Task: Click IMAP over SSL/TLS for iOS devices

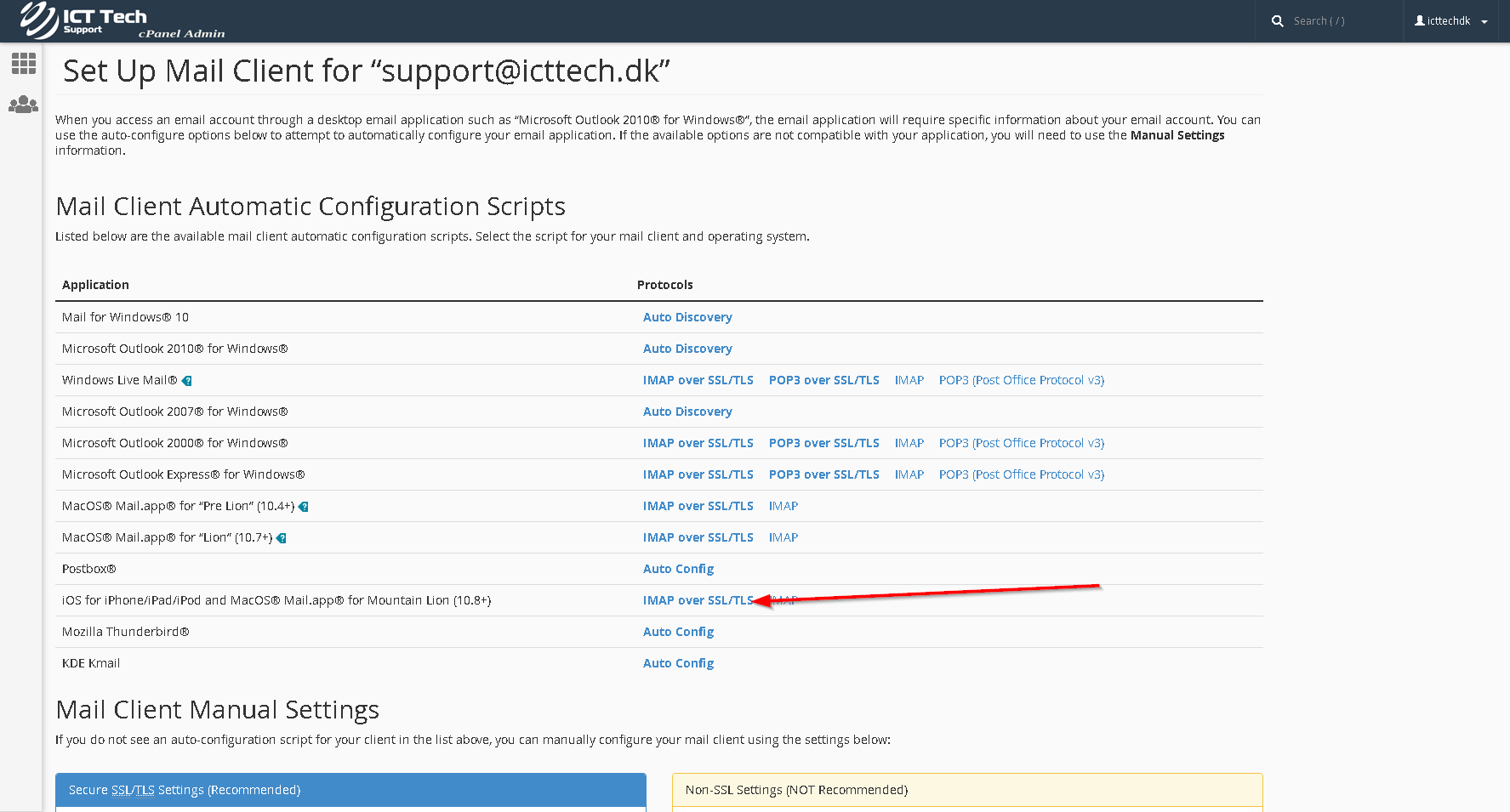Action: coord(698,599)
